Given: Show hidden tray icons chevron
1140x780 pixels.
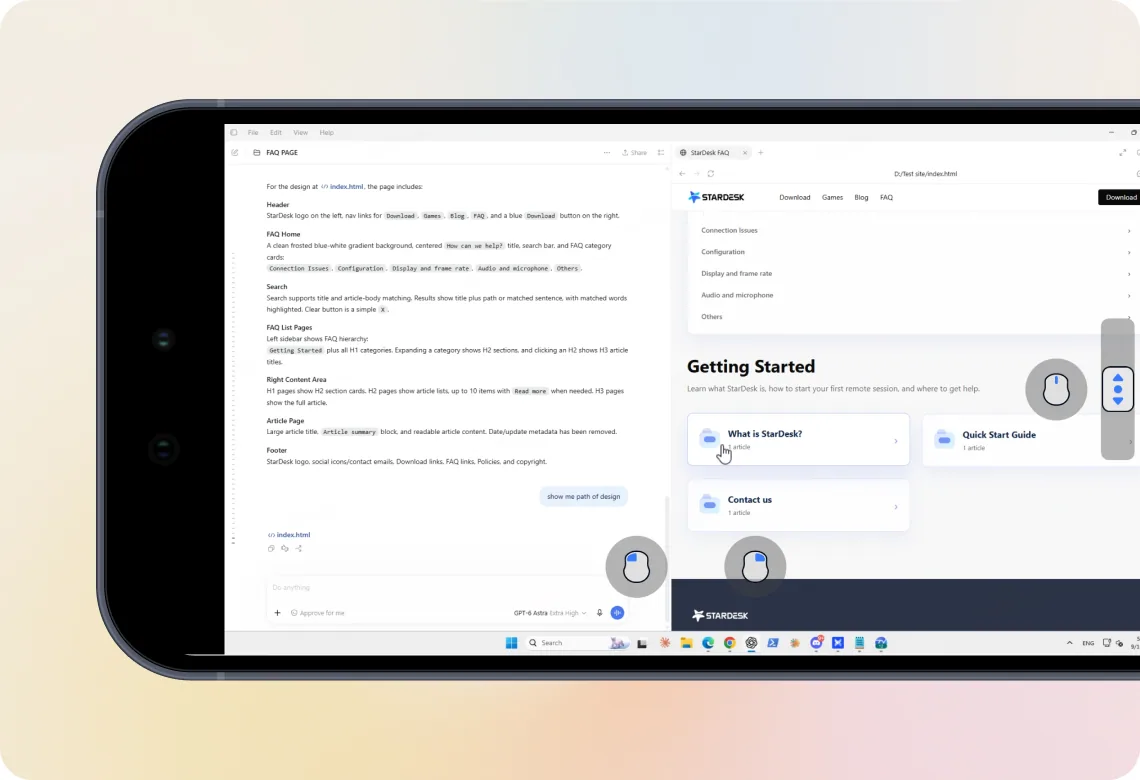Looking at the screenshot, I should coord(1069,643).
